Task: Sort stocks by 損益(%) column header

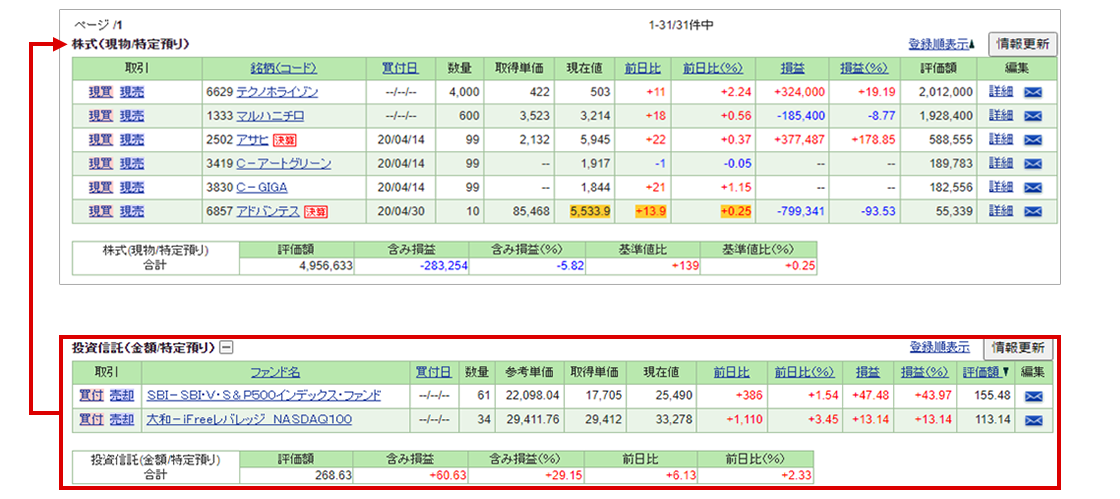Action: (x=864, y=68)
